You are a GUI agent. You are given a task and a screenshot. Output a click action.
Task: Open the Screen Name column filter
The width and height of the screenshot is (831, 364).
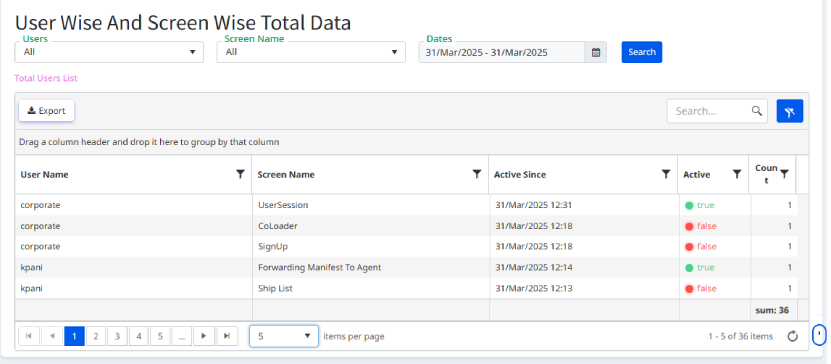pos(476,174)
